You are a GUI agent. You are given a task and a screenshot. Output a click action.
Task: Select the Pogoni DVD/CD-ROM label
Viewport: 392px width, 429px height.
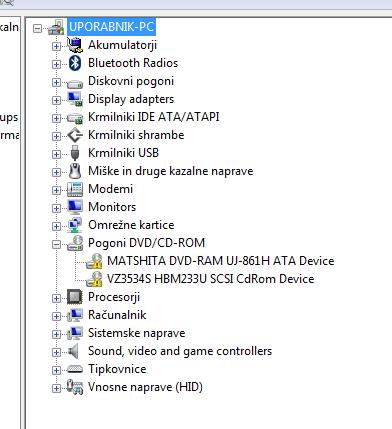coord(146,243)
